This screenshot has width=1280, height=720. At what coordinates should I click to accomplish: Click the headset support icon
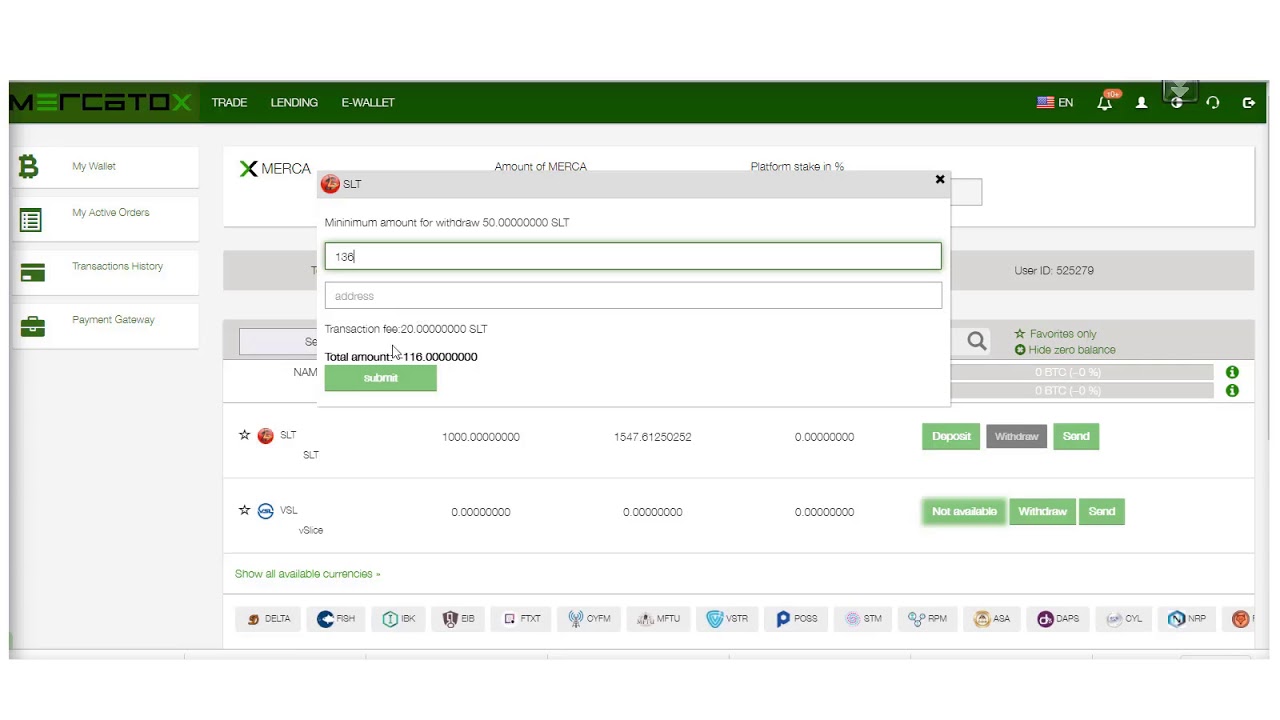(x=1213, y=102)
